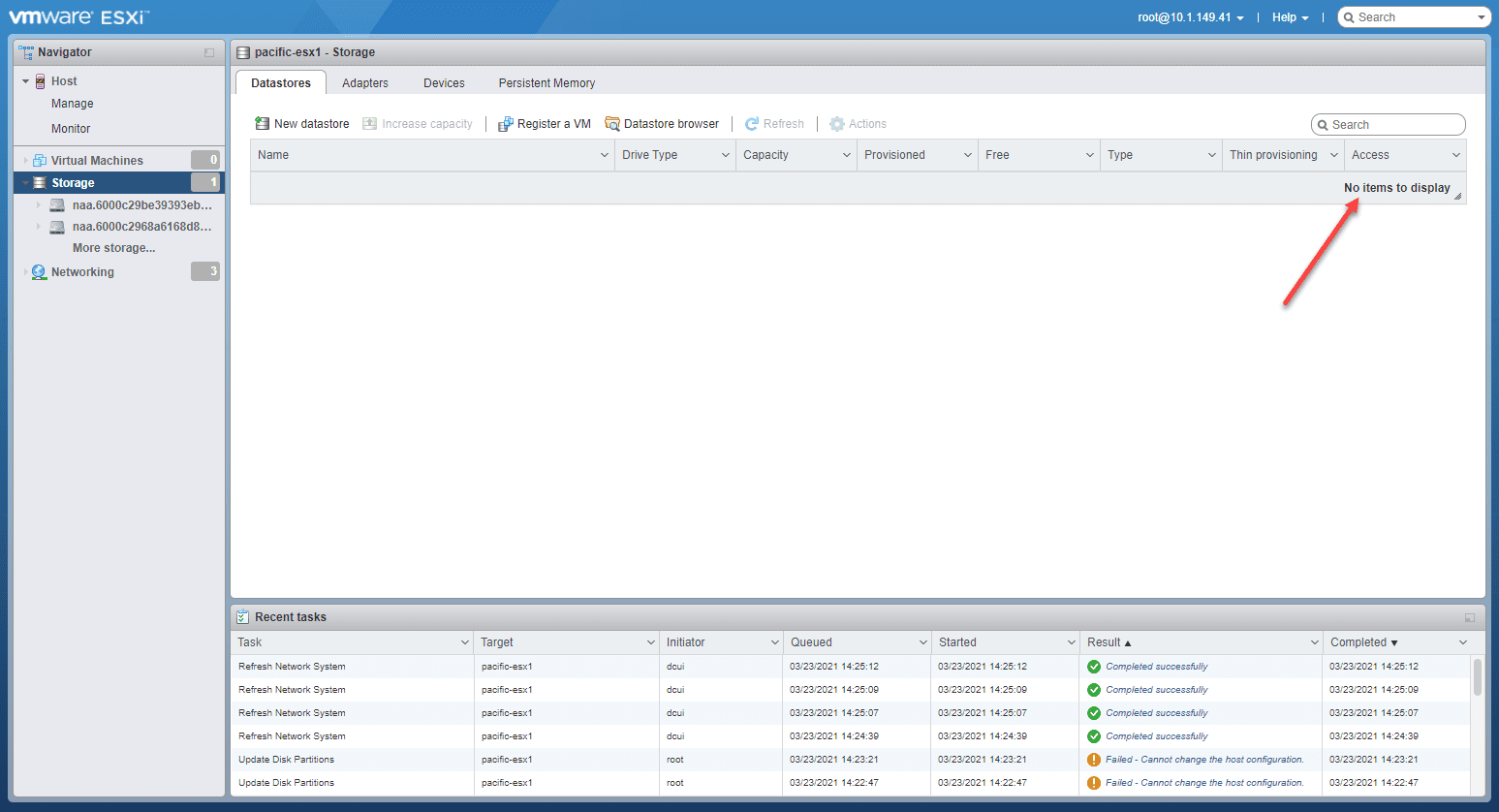Sort tasks by the Completed column header
The height and width of the screenshot is (812, 1499).
pos(1399,642)
